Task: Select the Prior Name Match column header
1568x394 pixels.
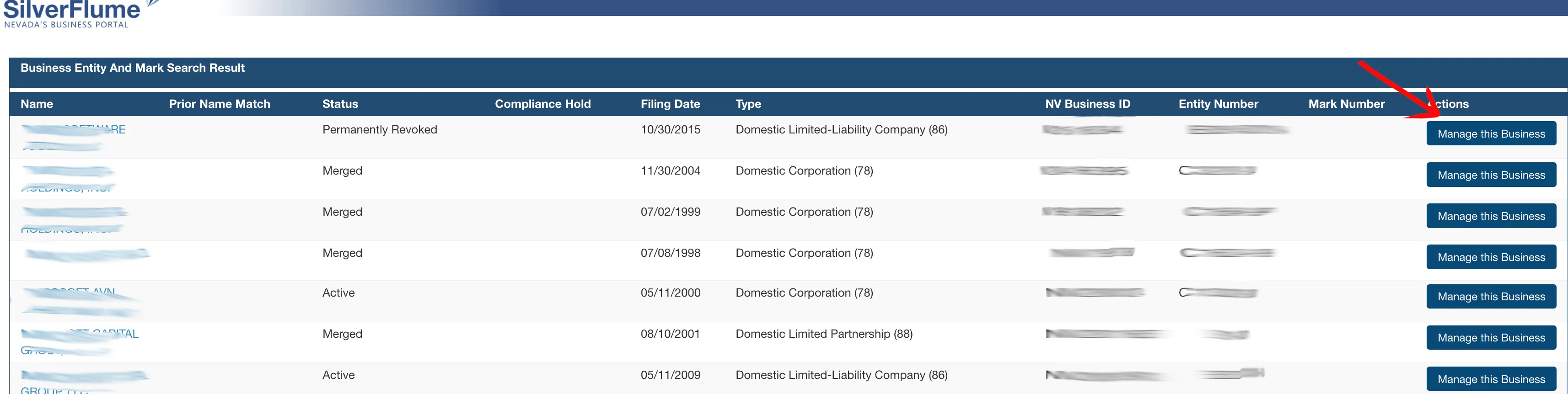Action: 219,104
